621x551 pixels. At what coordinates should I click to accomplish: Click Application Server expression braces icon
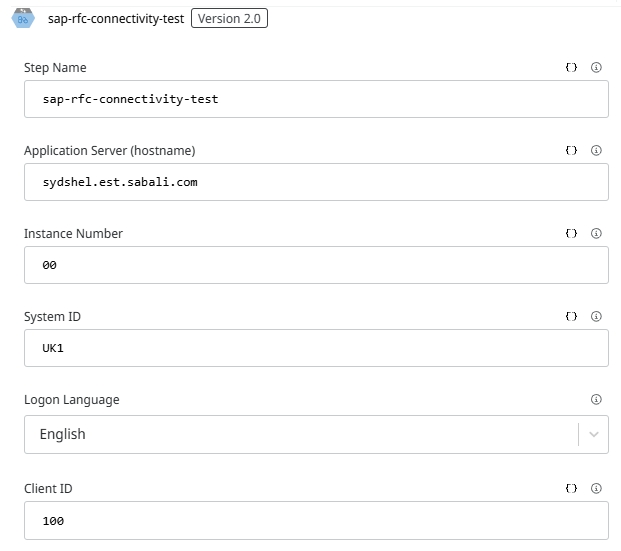pos(571,151)
